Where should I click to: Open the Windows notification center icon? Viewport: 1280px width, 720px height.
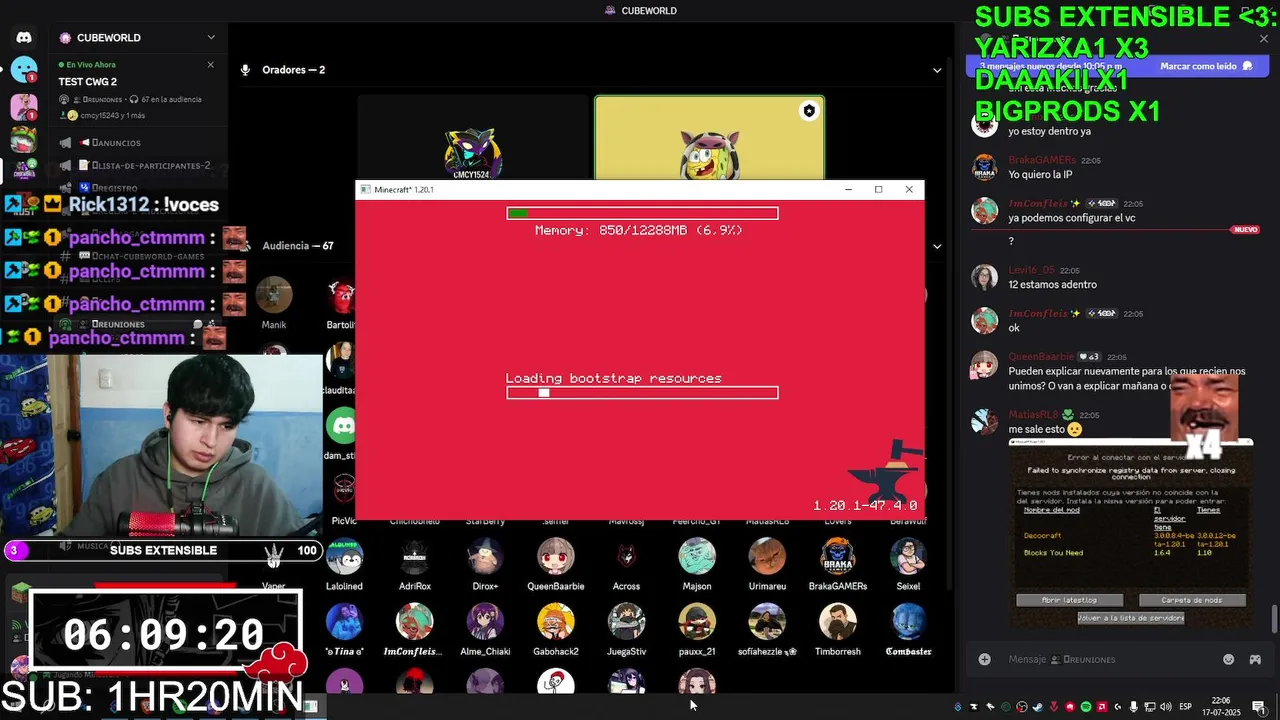coord(1260,708)
